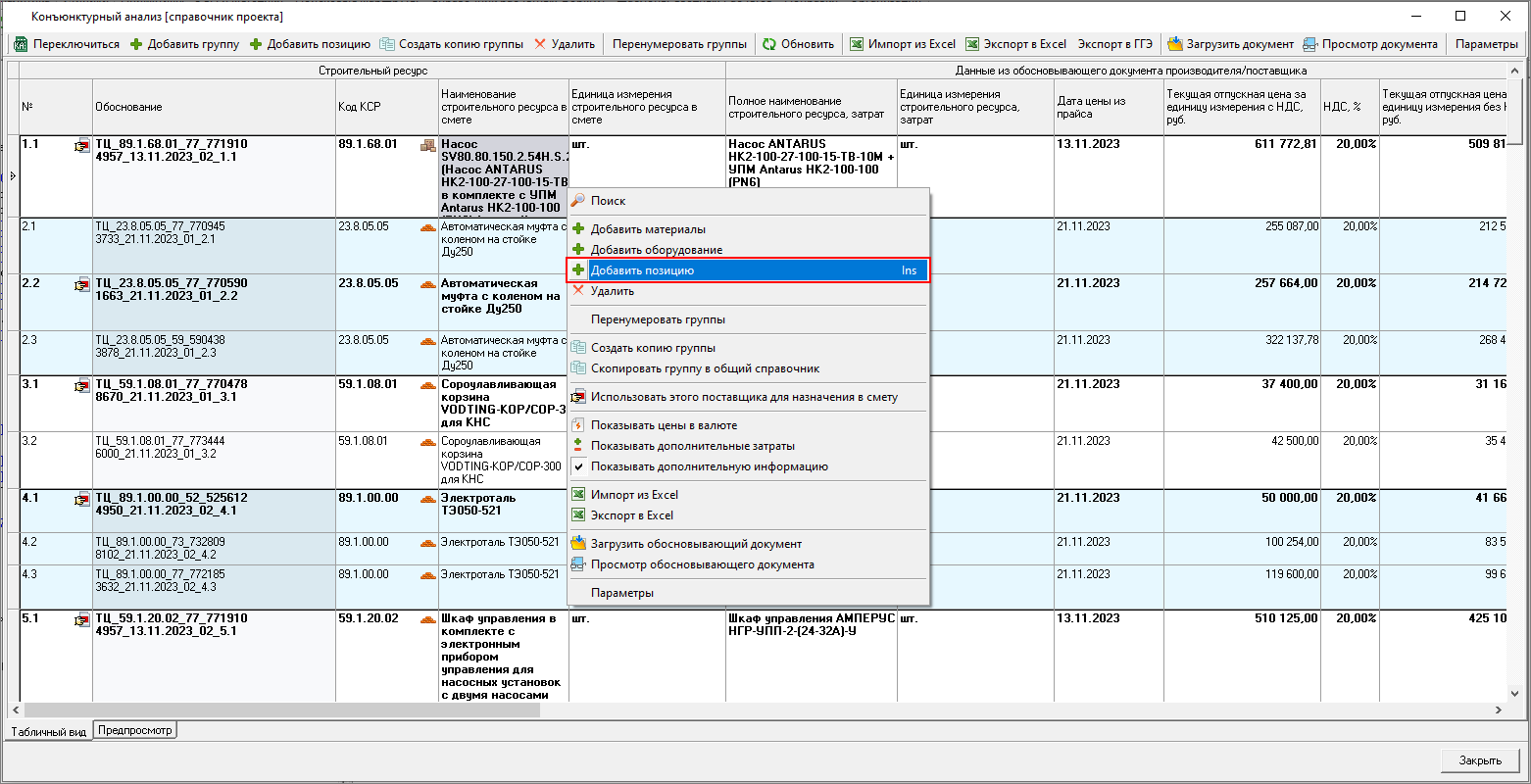Open Просмотр документа from the toolbar

[1370, 44]
